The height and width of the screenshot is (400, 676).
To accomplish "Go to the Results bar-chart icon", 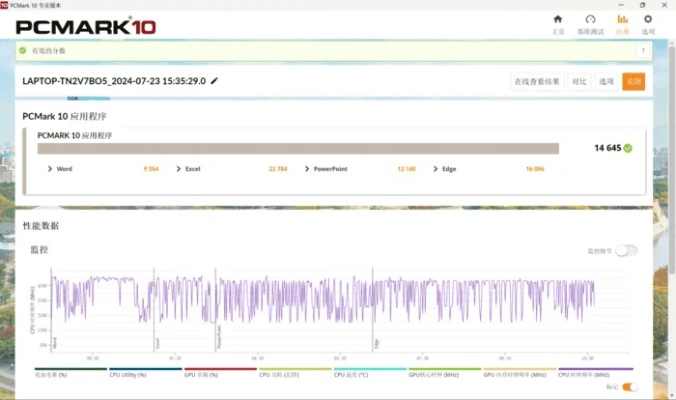I will (621, 22).
